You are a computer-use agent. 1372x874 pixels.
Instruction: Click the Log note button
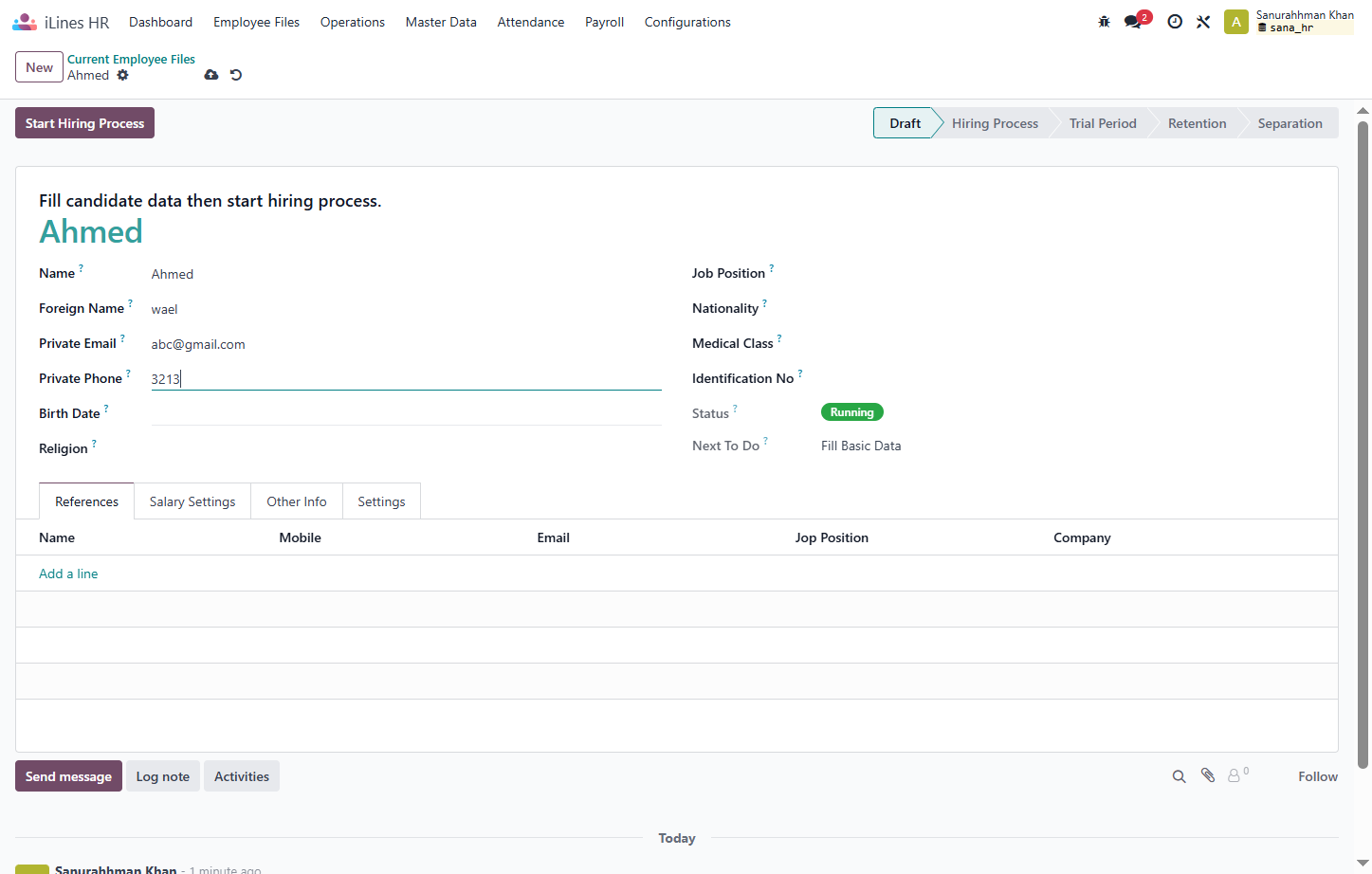click(162, 776)
